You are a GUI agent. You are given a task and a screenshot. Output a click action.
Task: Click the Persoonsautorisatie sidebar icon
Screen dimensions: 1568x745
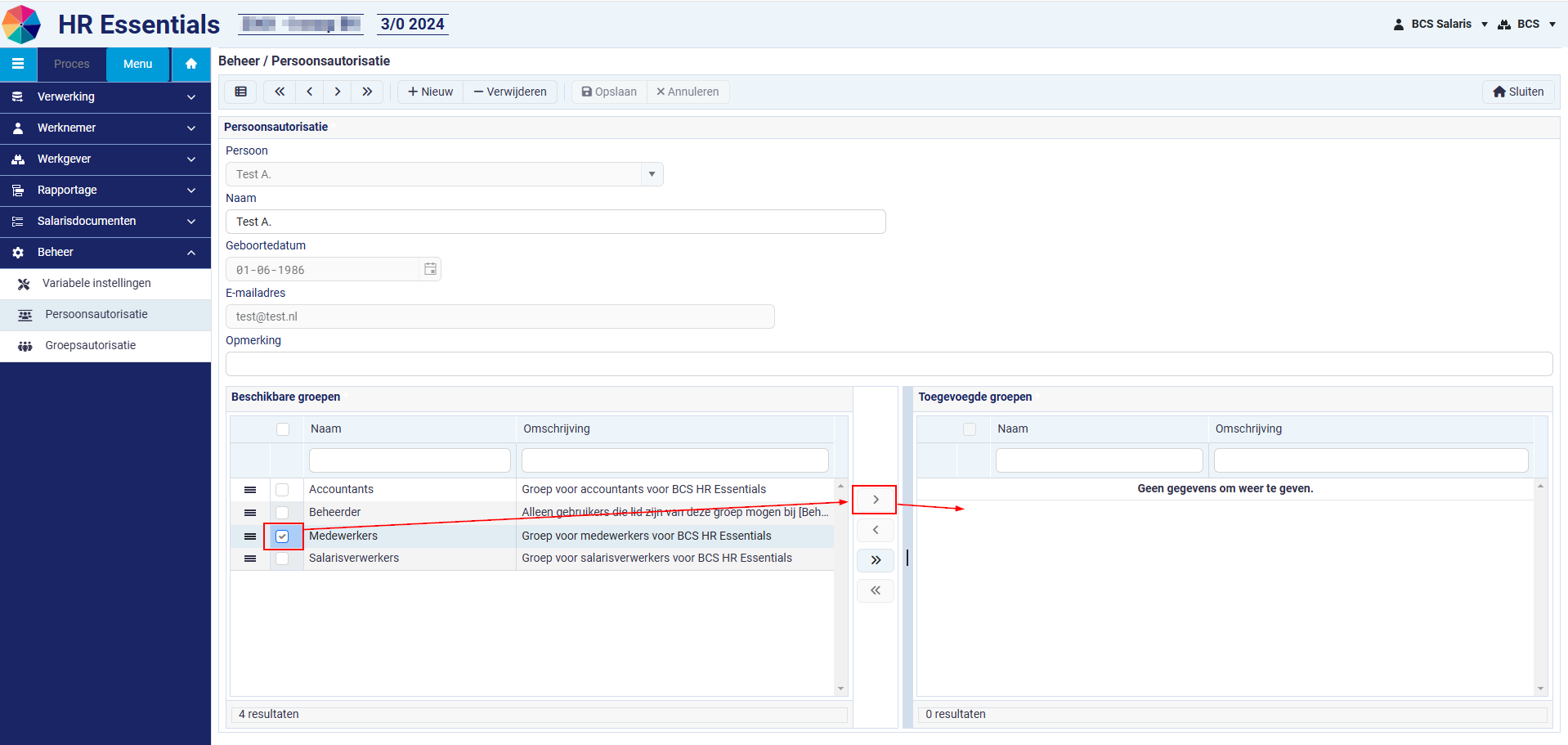(x=25, y=315)
